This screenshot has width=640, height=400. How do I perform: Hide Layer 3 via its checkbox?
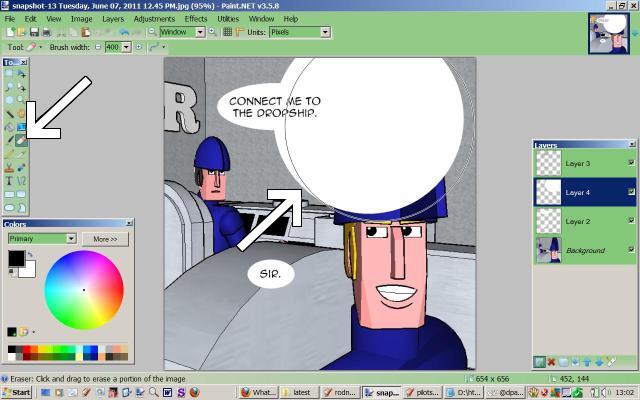[630, 163]
